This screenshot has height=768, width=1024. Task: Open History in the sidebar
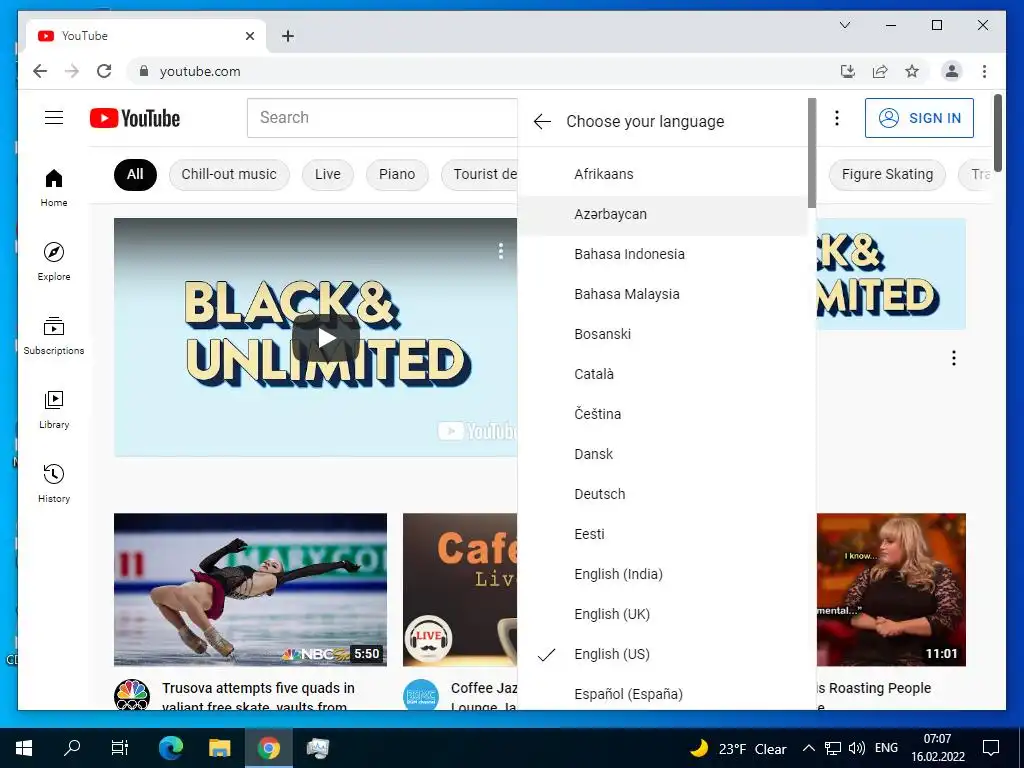pyautogui.click(x=54, y=483)
